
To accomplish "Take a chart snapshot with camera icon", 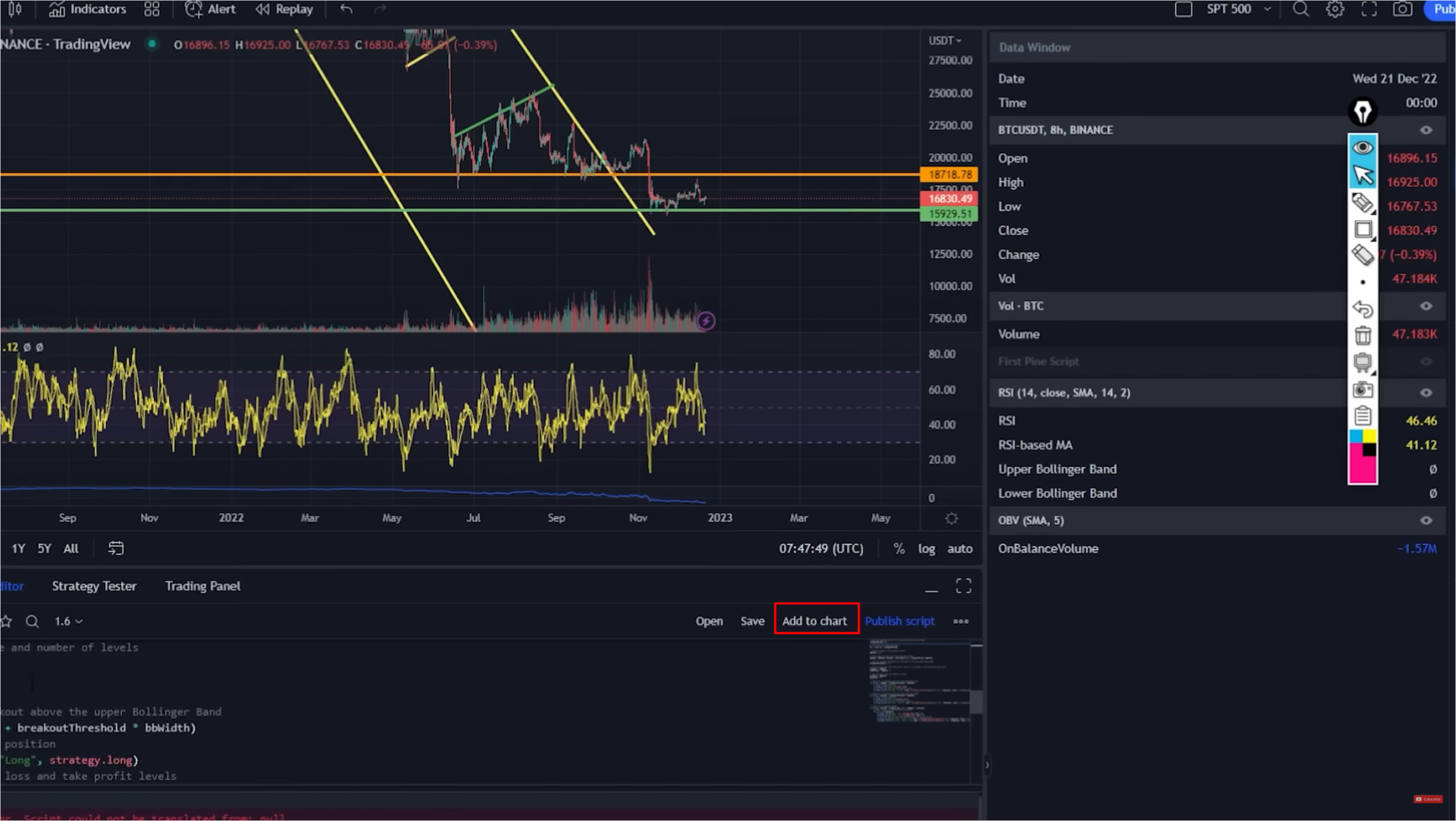I will (1402, 9).
